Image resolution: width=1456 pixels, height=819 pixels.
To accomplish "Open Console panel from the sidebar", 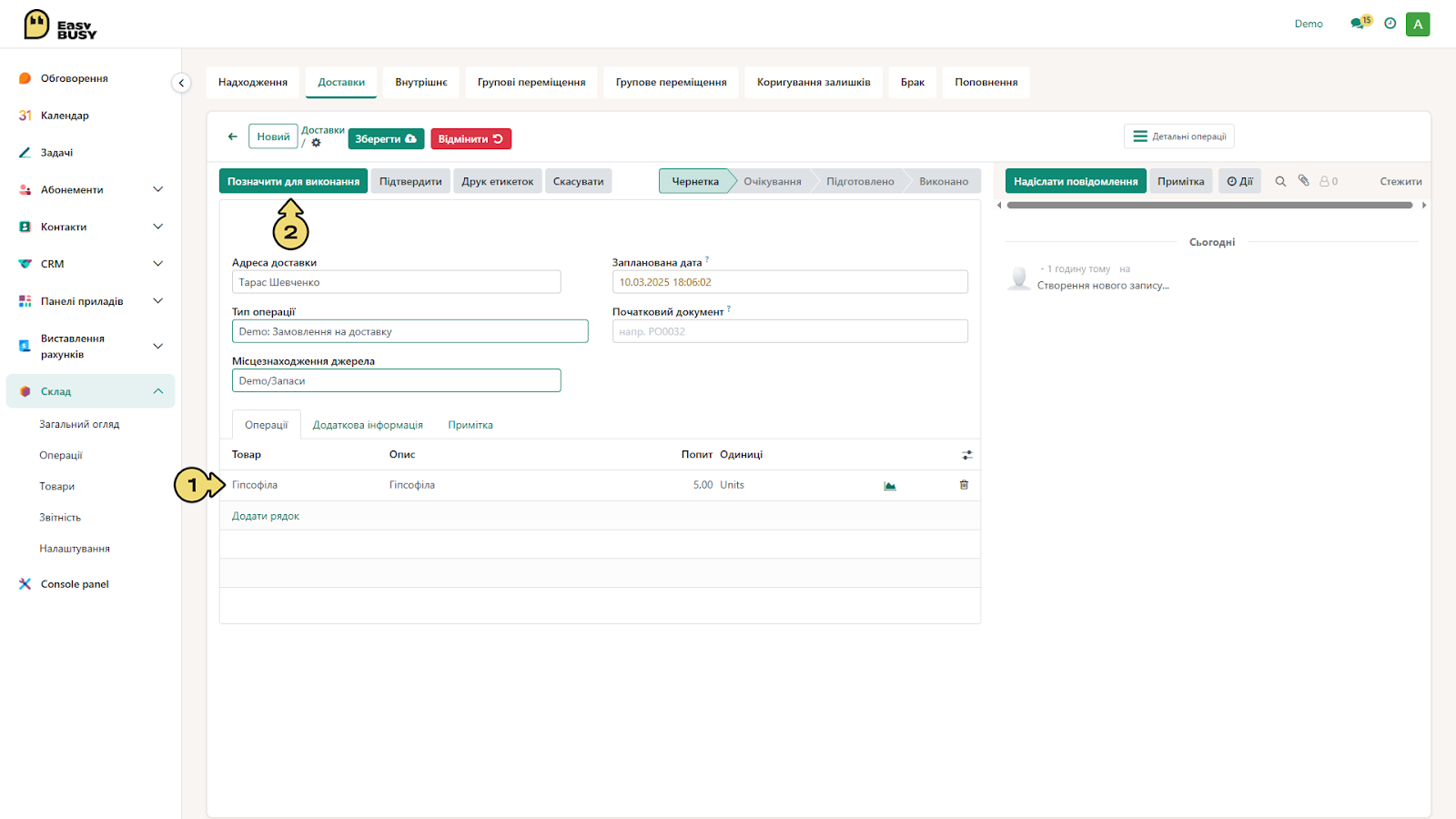I will (x=74, y=584).
